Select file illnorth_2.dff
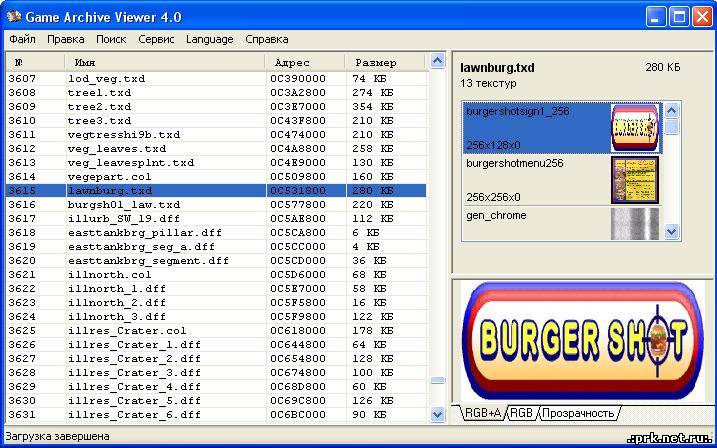The image size is (717, 448). point(117,303)
